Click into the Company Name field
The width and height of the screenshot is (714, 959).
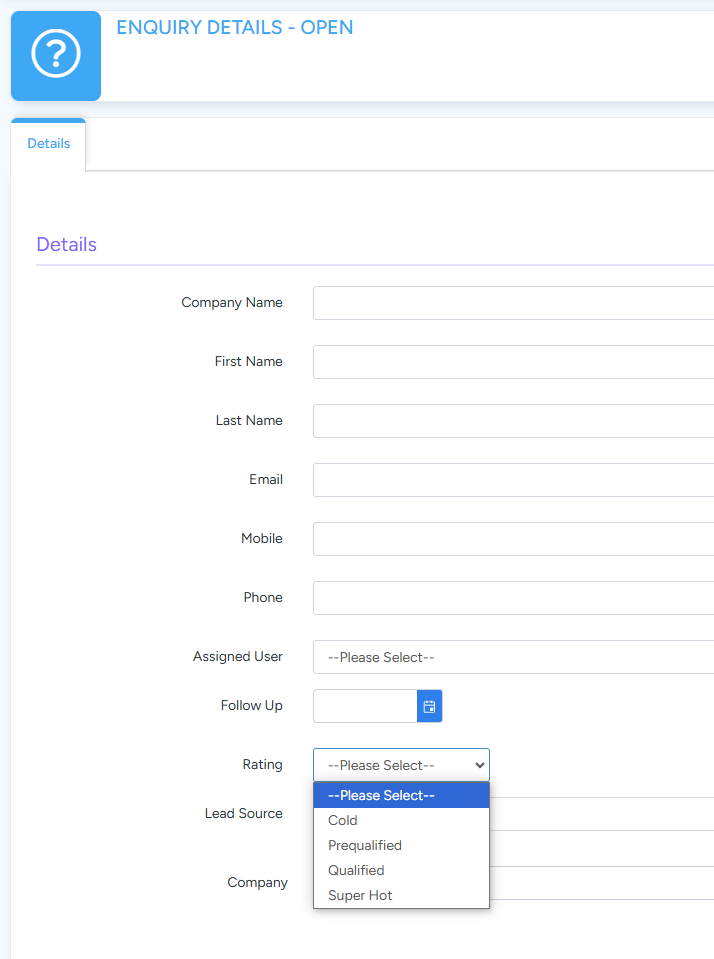point(513,303)
